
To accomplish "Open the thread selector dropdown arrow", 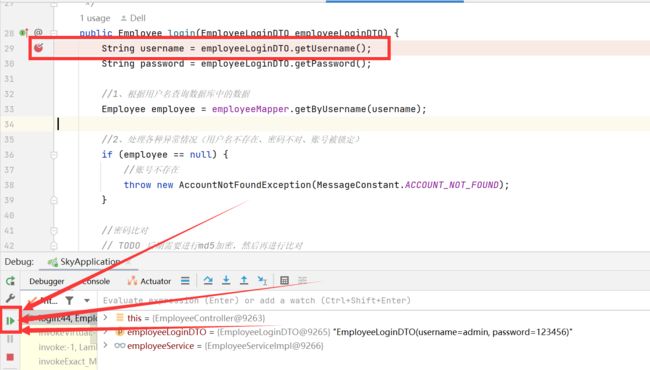I will point(87,300).
